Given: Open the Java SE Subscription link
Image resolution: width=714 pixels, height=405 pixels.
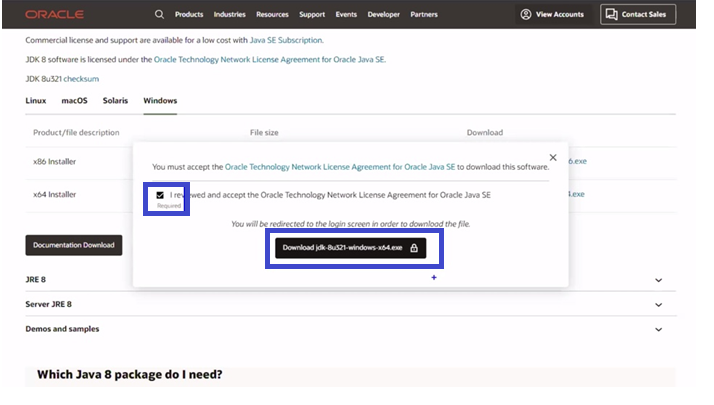Looking at the screenshot, I should (x=286, y=40).
